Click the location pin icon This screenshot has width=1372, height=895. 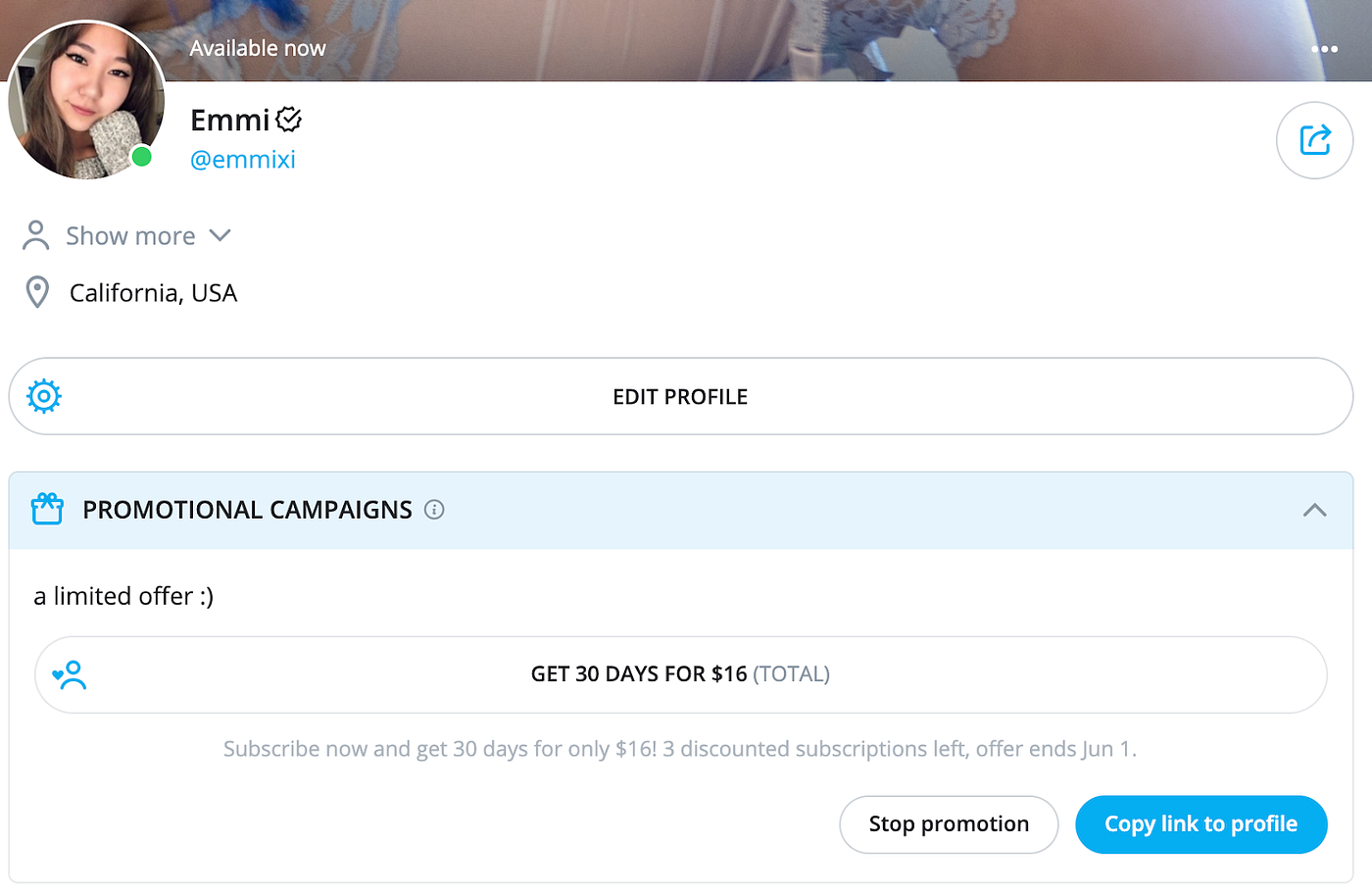[x=36, y=292]
